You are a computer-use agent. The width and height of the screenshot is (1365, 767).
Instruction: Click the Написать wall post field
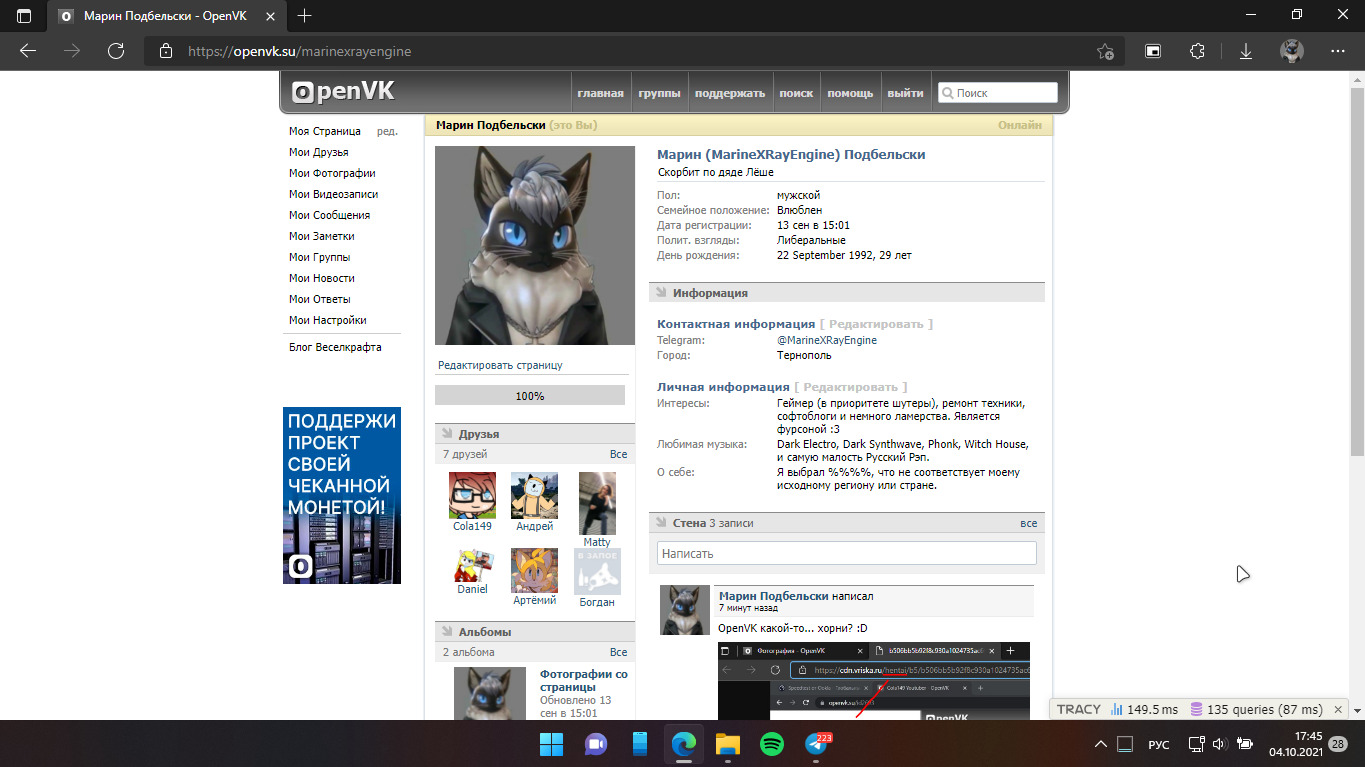pos(846,553)
